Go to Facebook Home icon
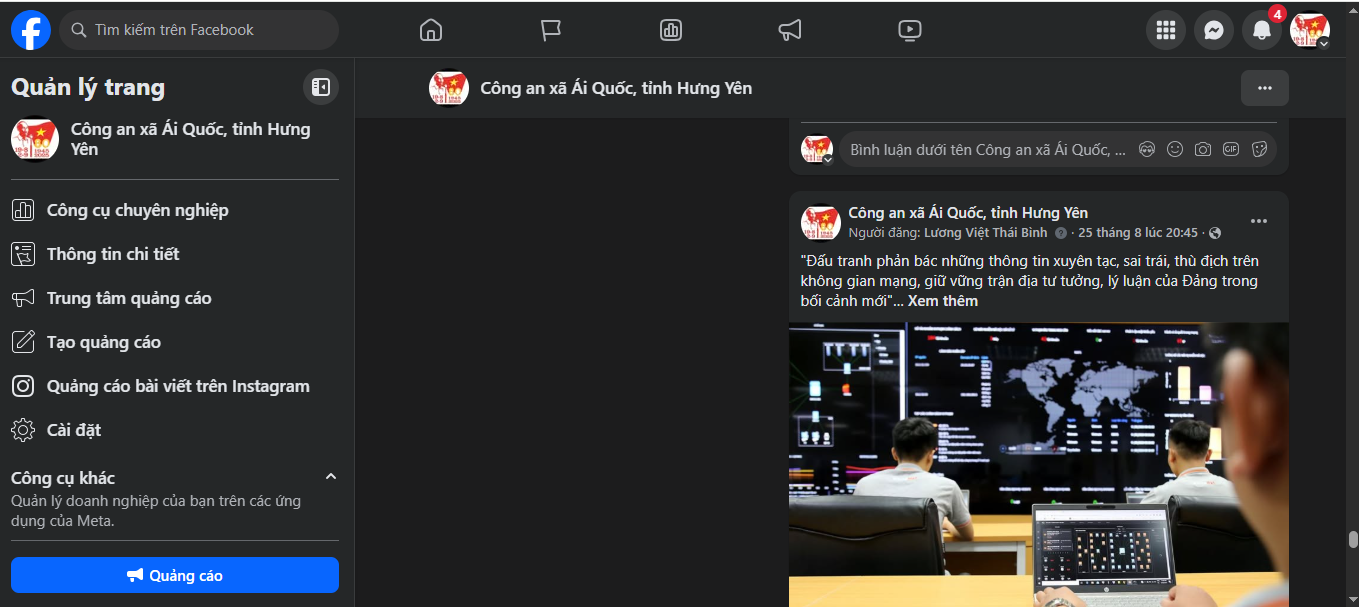Image resolution: width=1359 pixels, height=607 pixels. (x=431, y=30)
